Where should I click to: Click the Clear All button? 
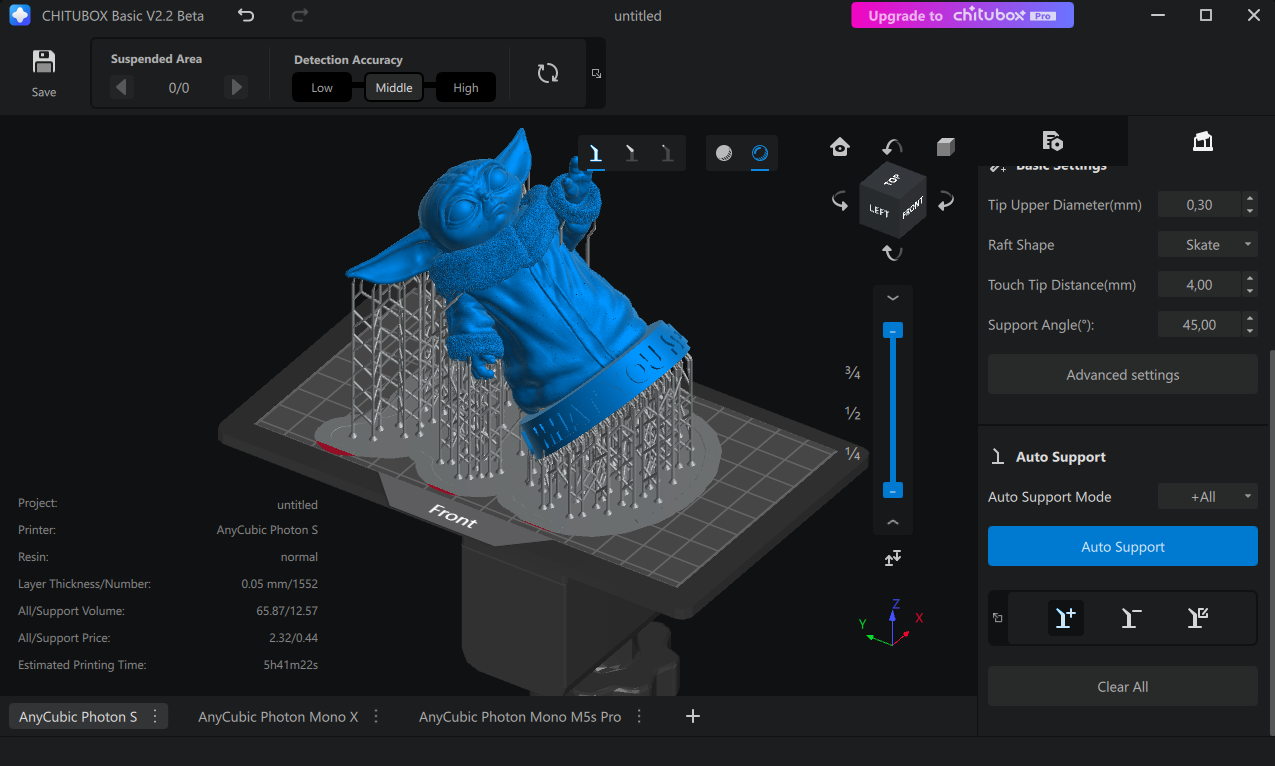(1122, 687)
